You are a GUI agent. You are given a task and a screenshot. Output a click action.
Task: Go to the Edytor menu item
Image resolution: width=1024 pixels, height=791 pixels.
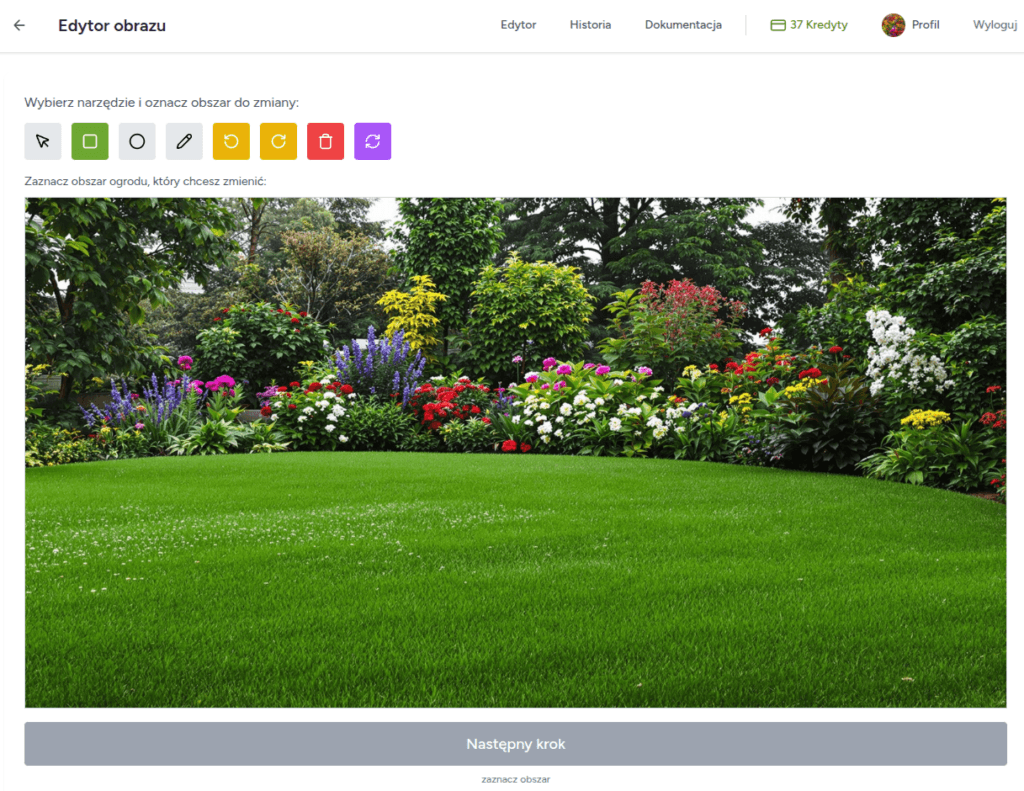[x=518, y=25]
